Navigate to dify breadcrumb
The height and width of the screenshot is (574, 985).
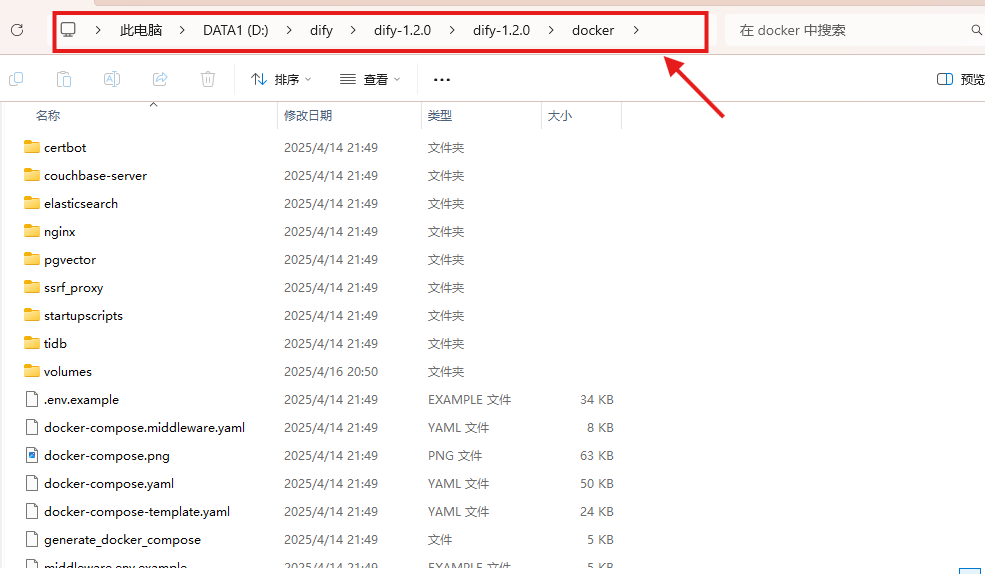[x=321, y=30]
